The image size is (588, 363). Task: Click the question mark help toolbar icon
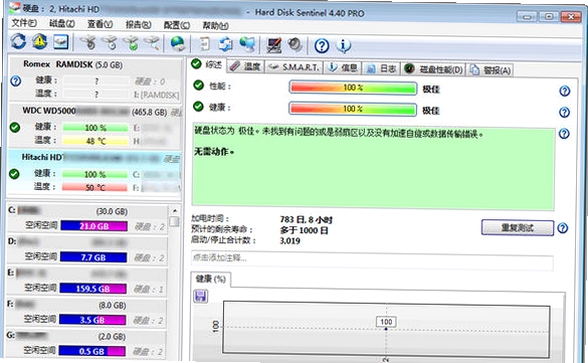[x=322, y=46]
